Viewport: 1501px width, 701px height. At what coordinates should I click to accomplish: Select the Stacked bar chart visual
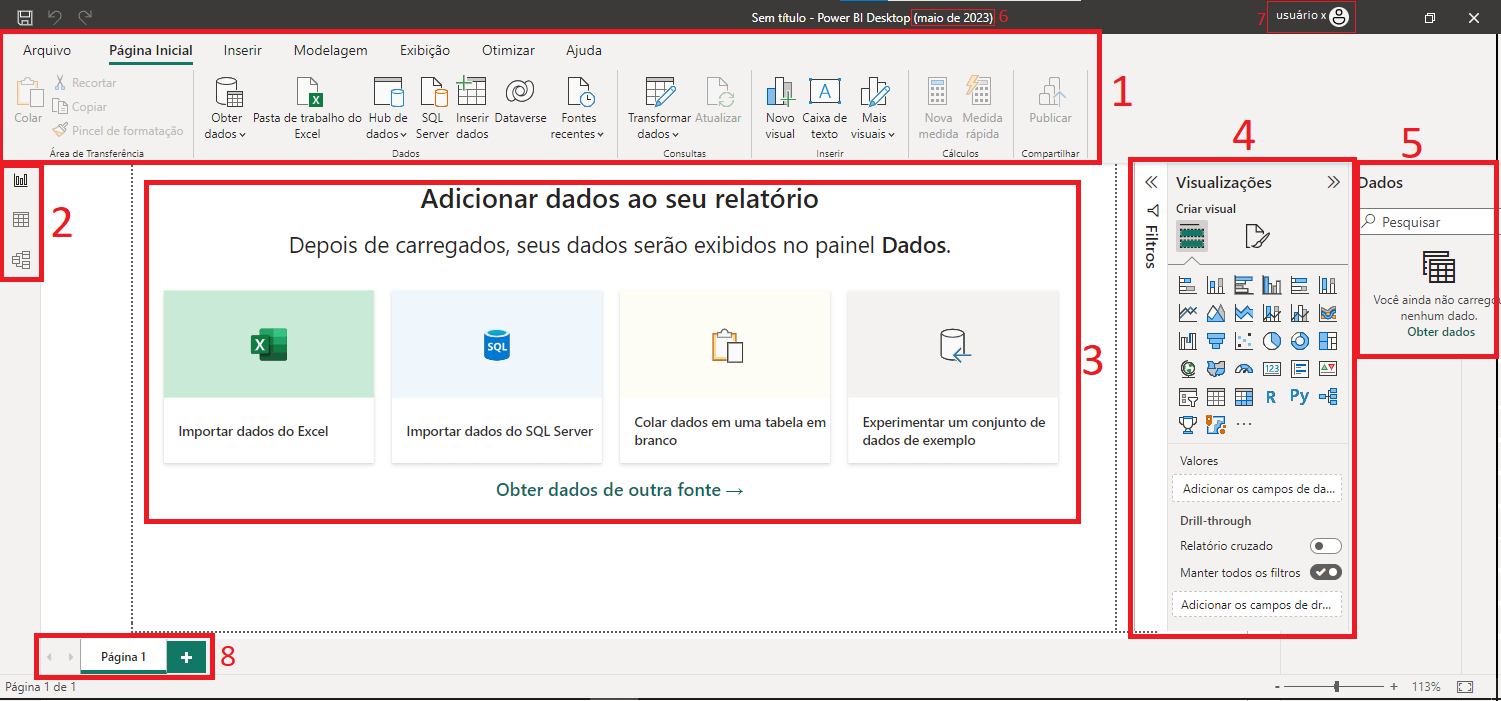tap(1188, 285)
